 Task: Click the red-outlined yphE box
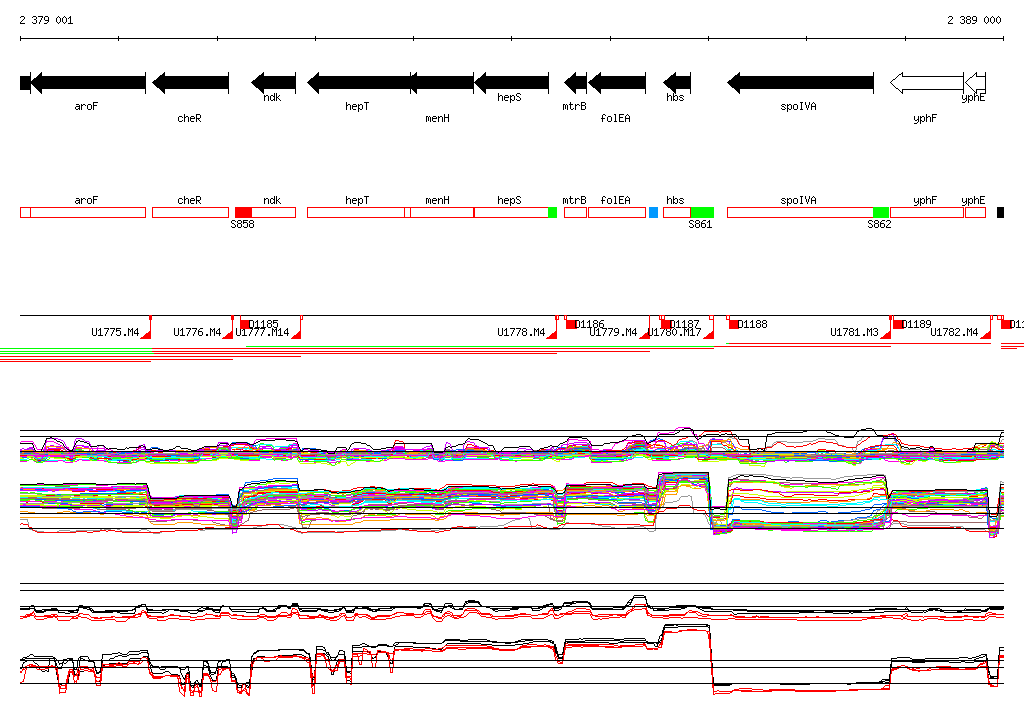tap(975, 212)
